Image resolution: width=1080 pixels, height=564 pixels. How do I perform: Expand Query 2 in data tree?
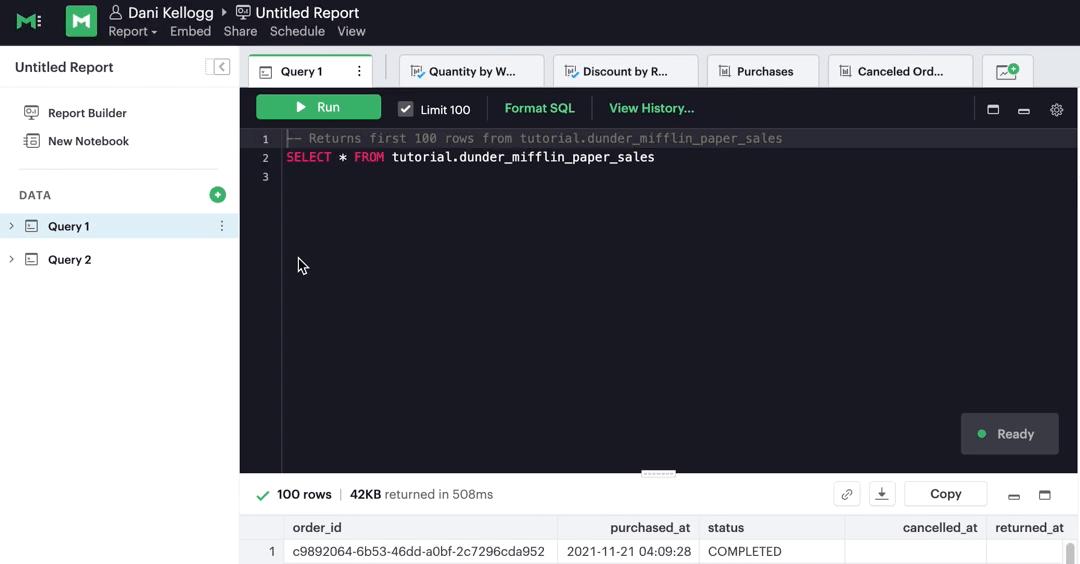pos(12,260)
